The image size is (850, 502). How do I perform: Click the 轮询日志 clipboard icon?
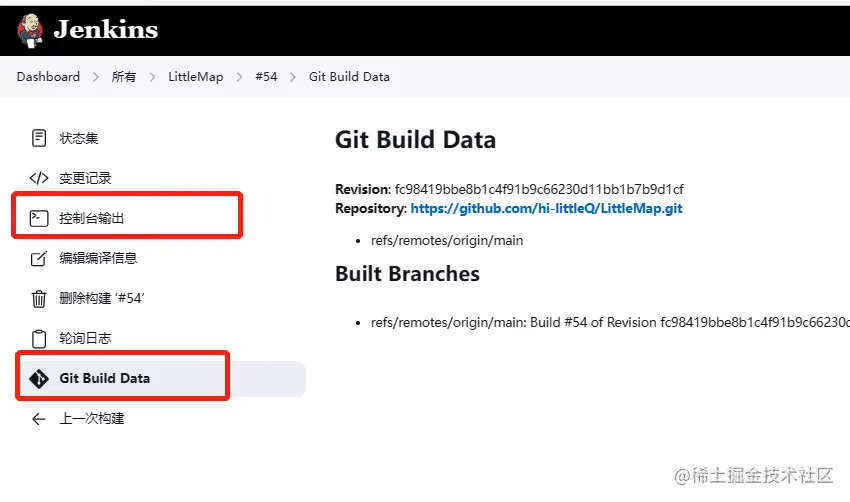point(39,338)
